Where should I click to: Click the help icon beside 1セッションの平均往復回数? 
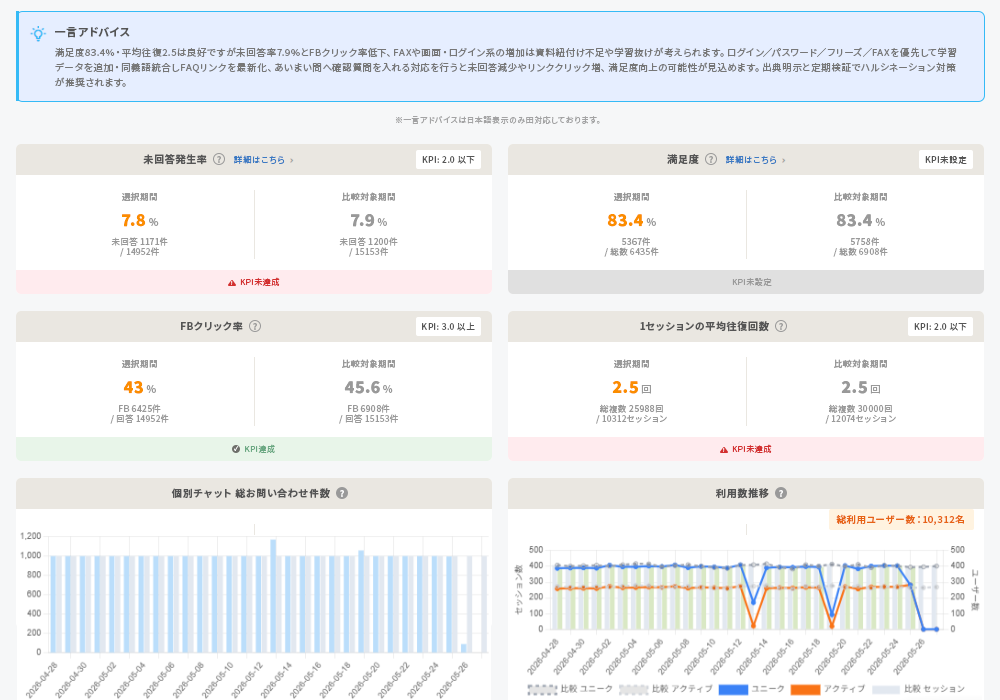781,326
